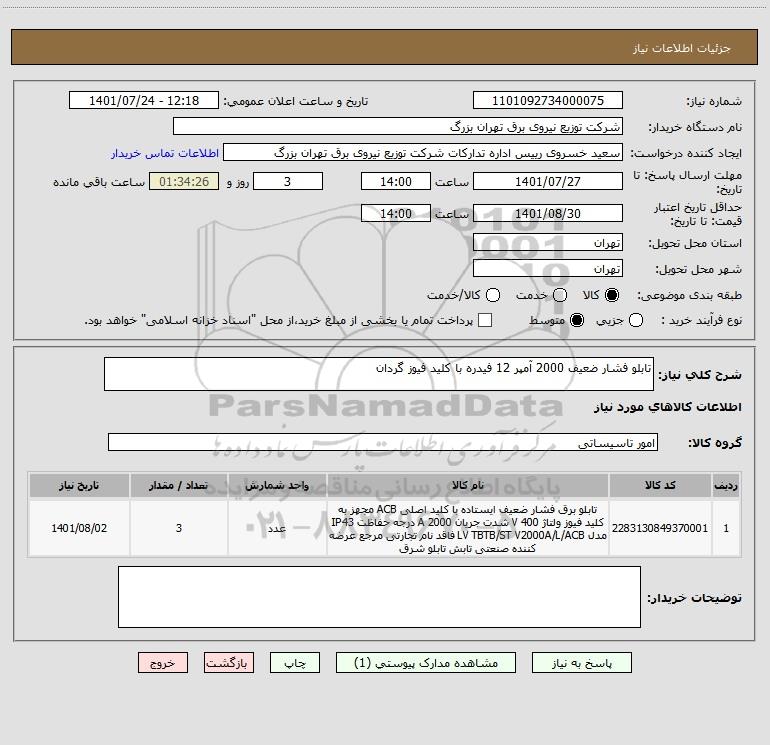
Task: Select the کالا radio button
Action: tap(612, 295)
